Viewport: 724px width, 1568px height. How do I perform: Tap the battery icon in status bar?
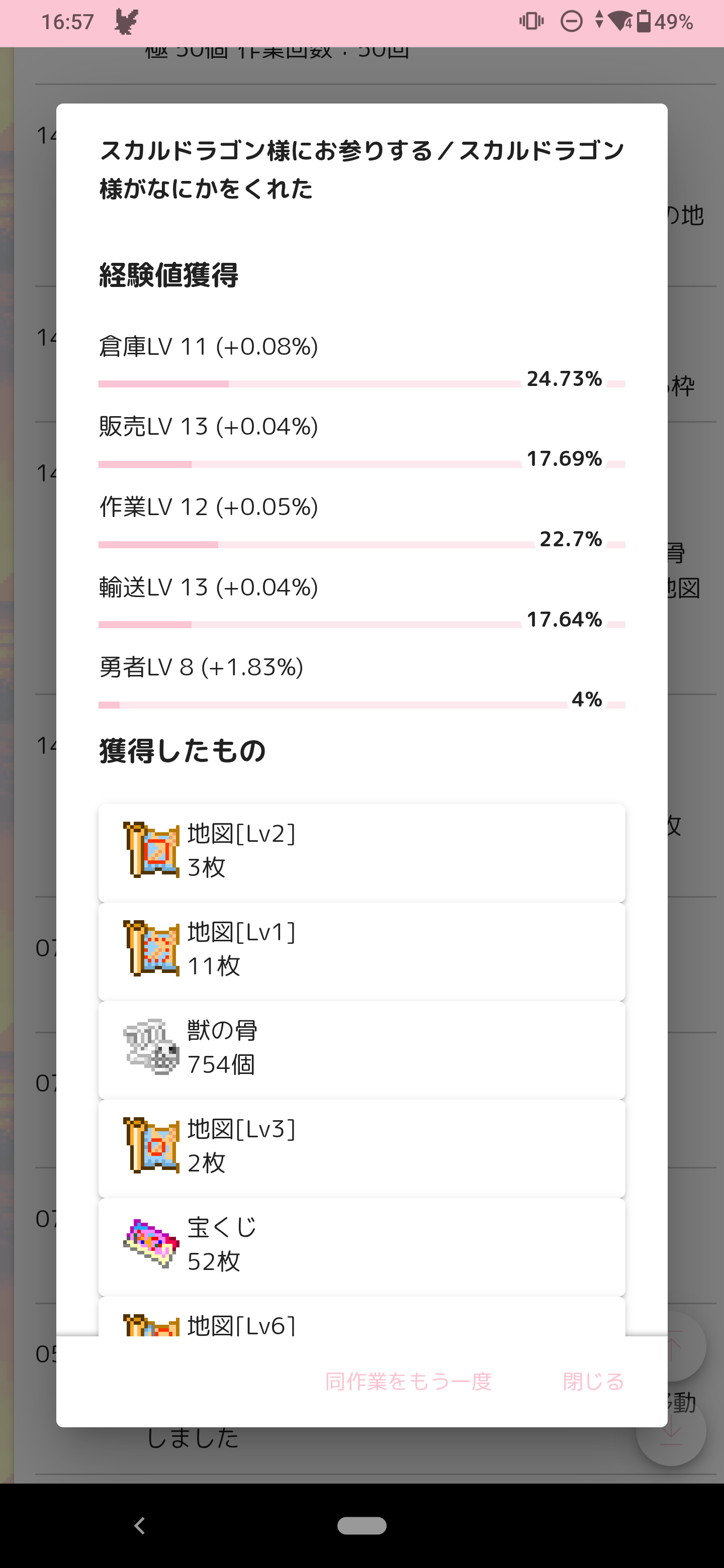(x=643, y=22)
